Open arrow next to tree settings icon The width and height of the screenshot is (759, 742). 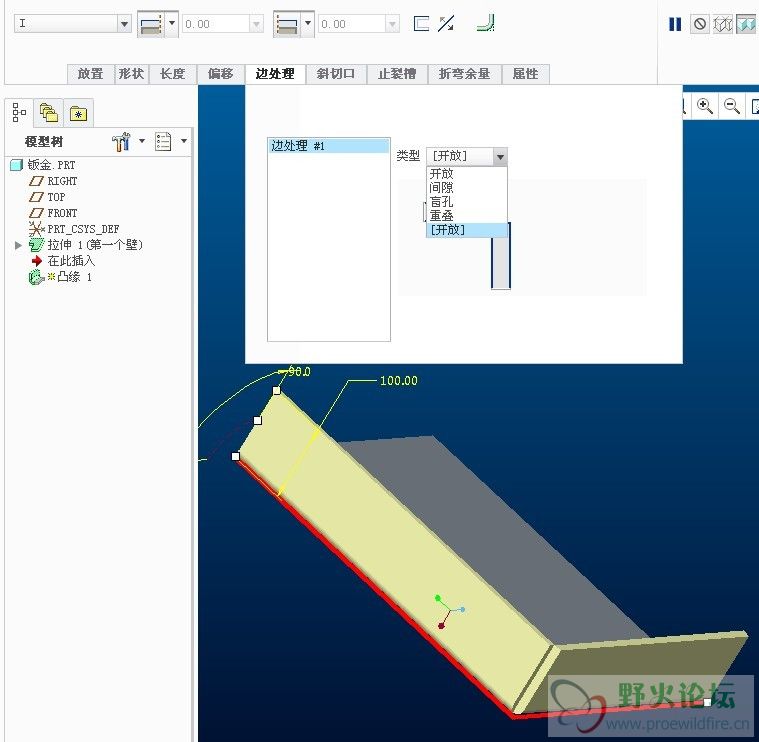pos(142,141)
